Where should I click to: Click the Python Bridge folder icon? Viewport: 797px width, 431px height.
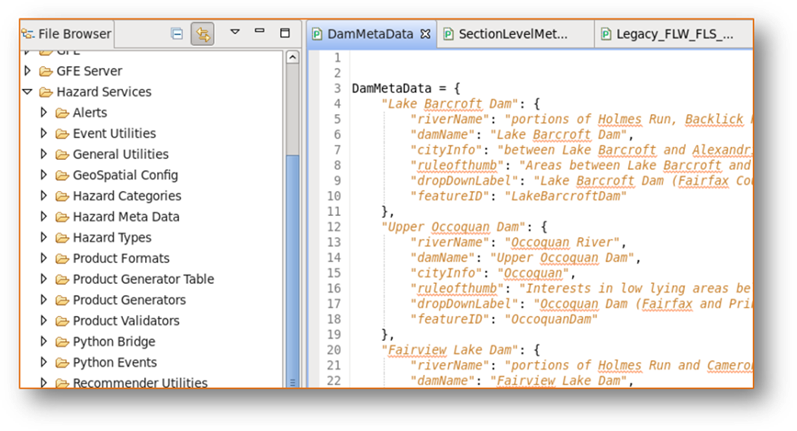62,342
